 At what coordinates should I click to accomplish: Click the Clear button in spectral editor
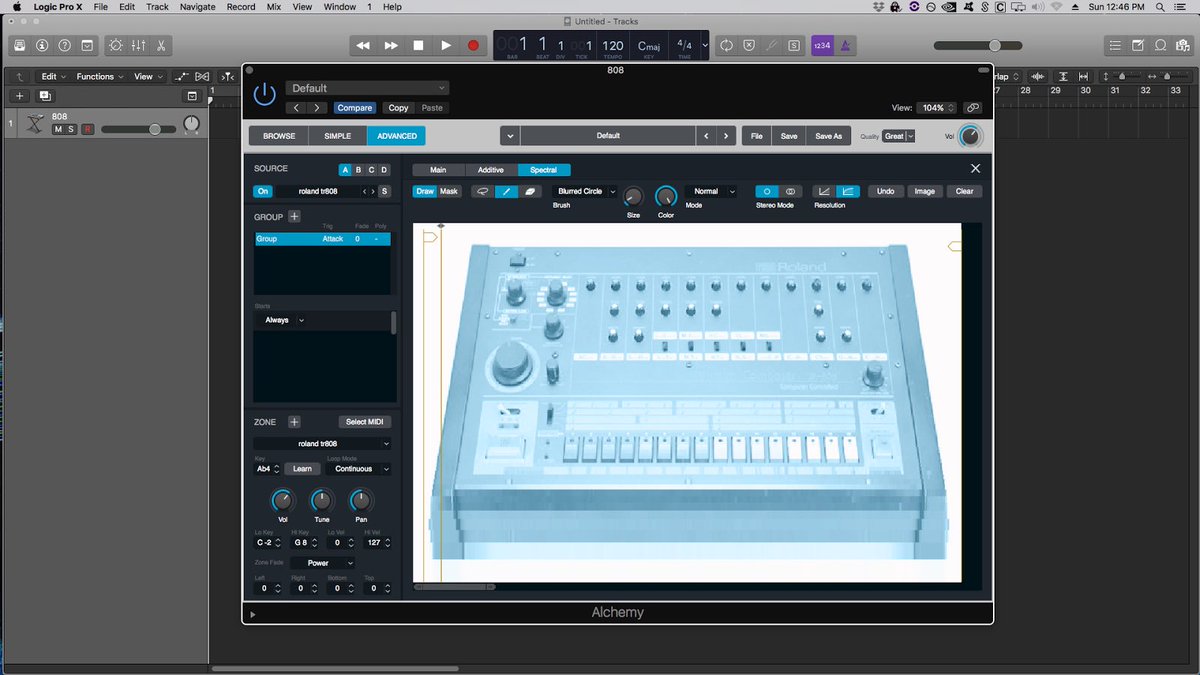click(x=964, y=191)
